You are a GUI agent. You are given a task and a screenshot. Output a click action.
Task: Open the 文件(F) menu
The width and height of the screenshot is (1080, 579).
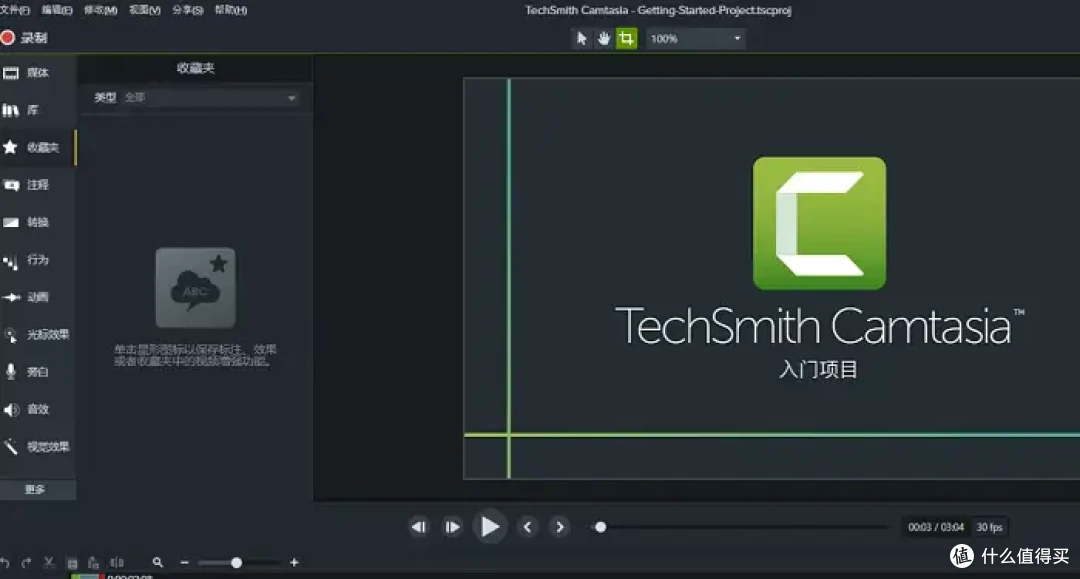coord(14,10)
